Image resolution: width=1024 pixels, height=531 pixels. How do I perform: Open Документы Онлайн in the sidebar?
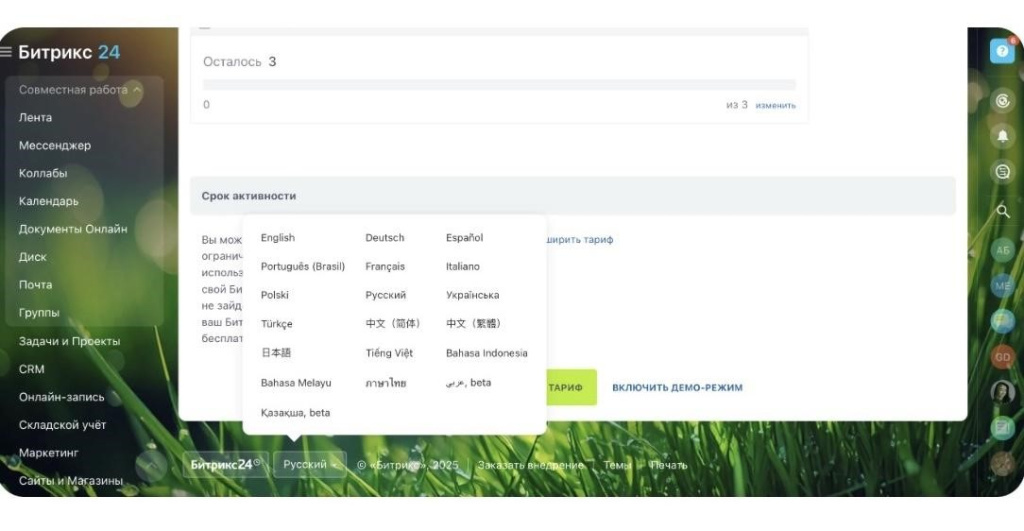[x=73, y=229]
